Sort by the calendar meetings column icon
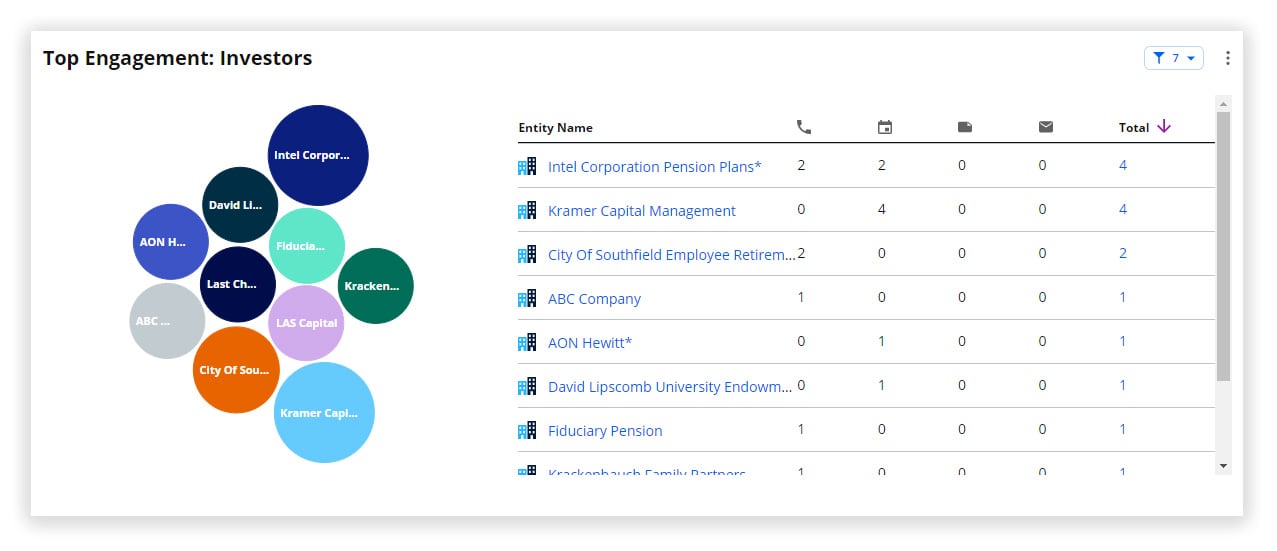 click(884, 127)
